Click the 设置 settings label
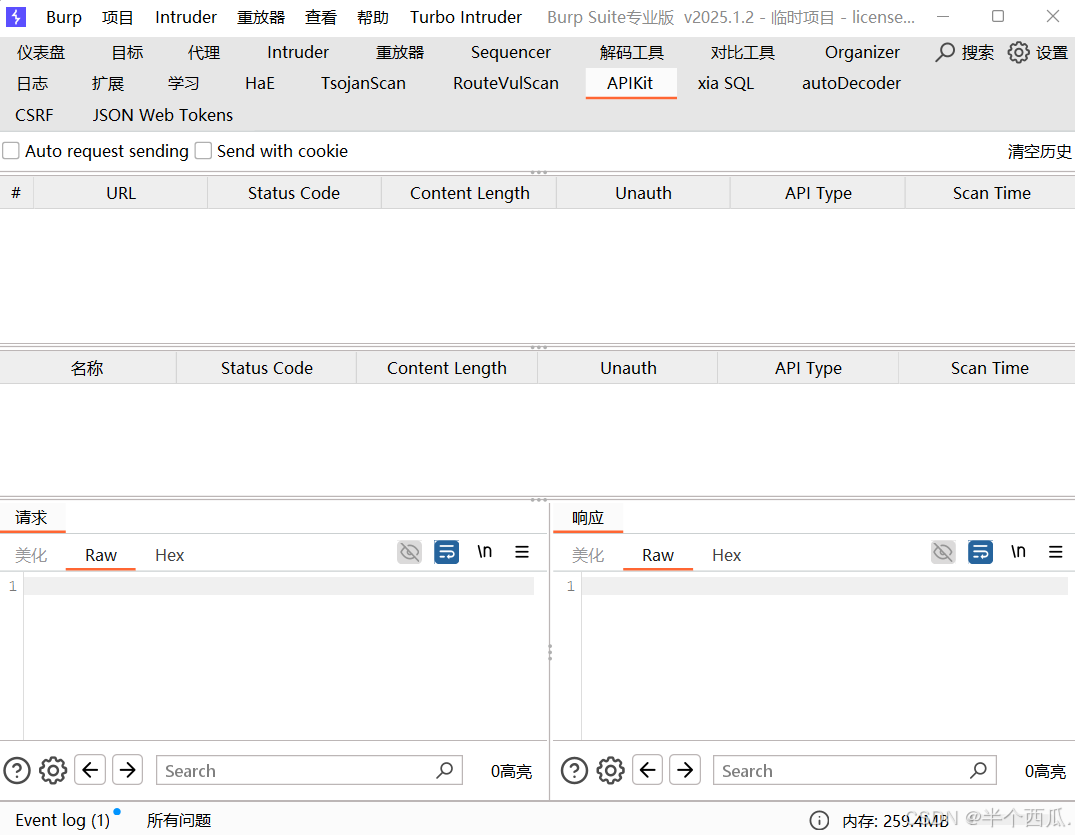 tap(1052, 52)
